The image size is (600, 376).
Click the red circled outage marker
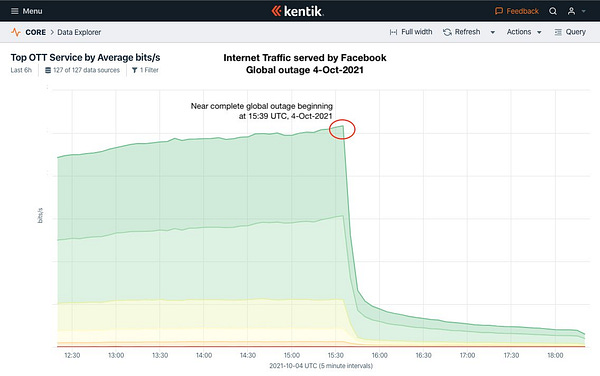click(342, 129)
